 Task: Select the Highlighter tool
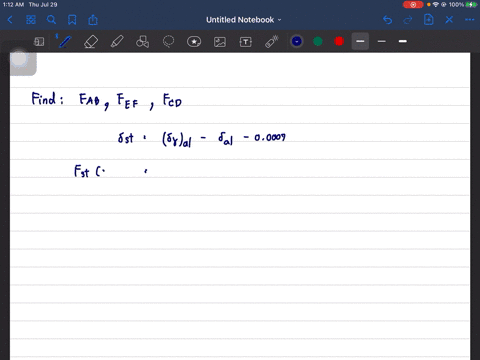coord(117,42)
